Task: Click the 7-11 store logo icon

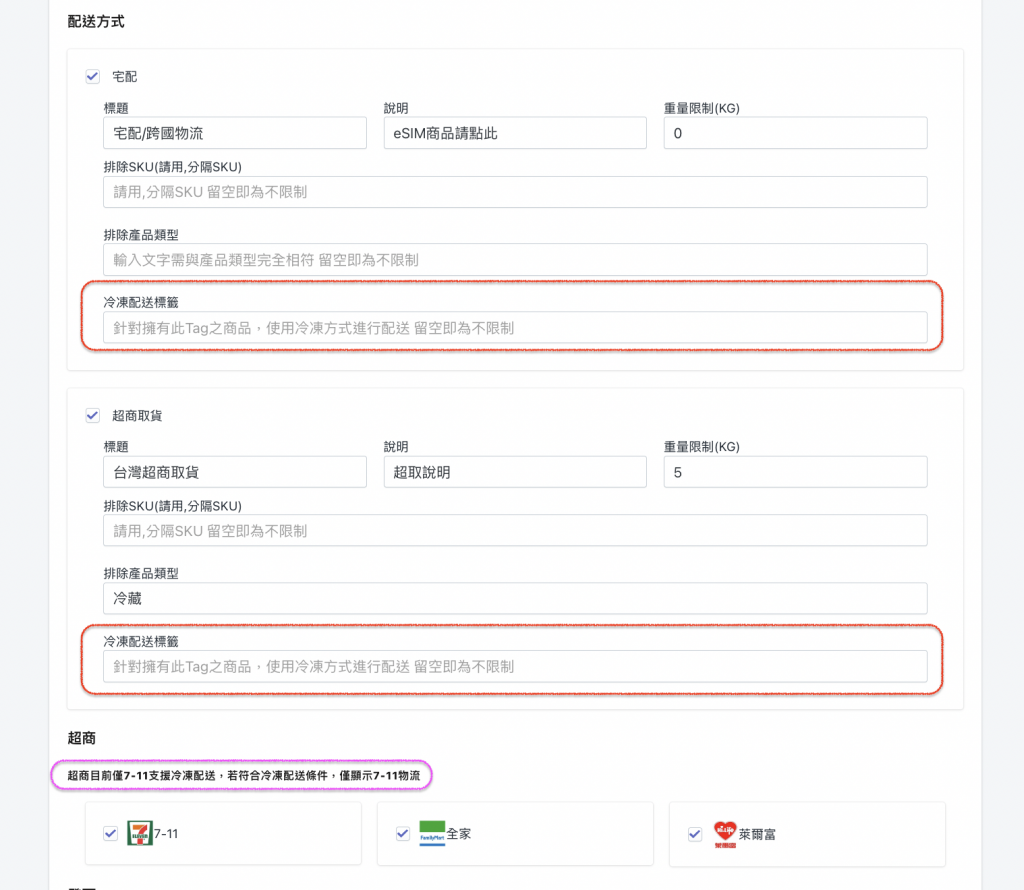Action: pyautogui.click(x=140, y=833)
